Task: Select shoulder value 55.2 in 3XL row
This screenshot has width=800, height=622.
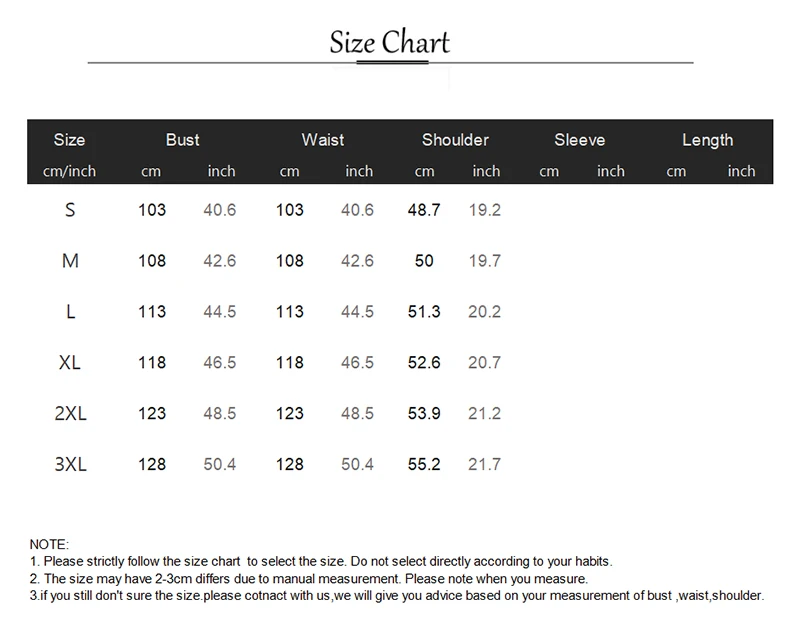Action: point(424,464)
